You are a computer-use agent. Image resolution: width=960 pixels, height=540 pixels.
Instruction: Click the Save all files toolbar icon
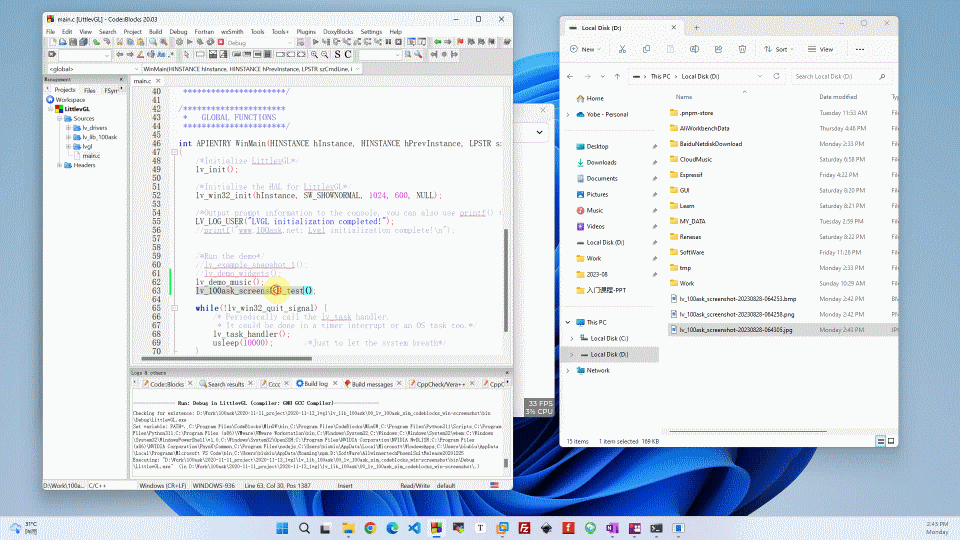(x=83, y=42)
